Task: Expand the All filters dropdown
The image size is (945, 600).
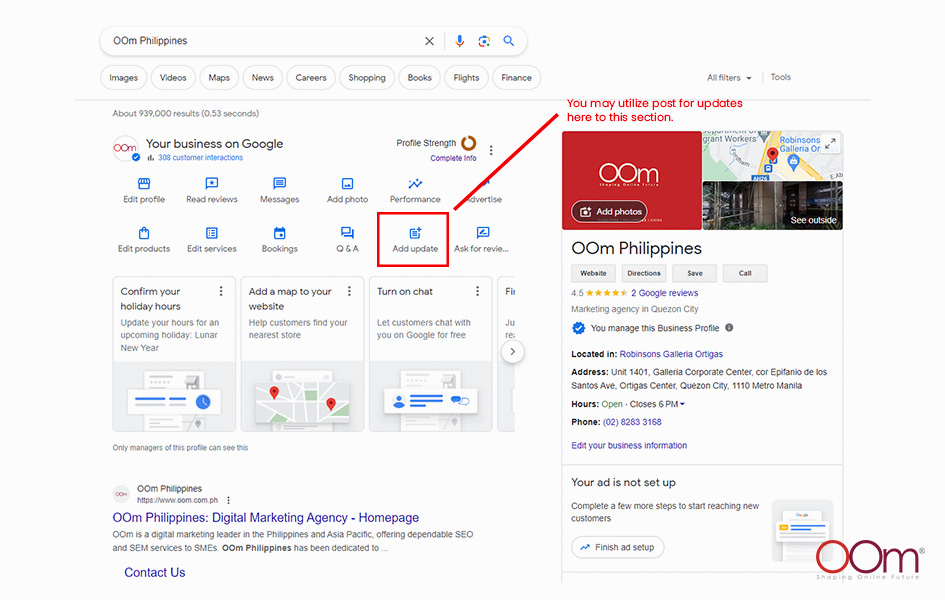Action: [729, 78]
